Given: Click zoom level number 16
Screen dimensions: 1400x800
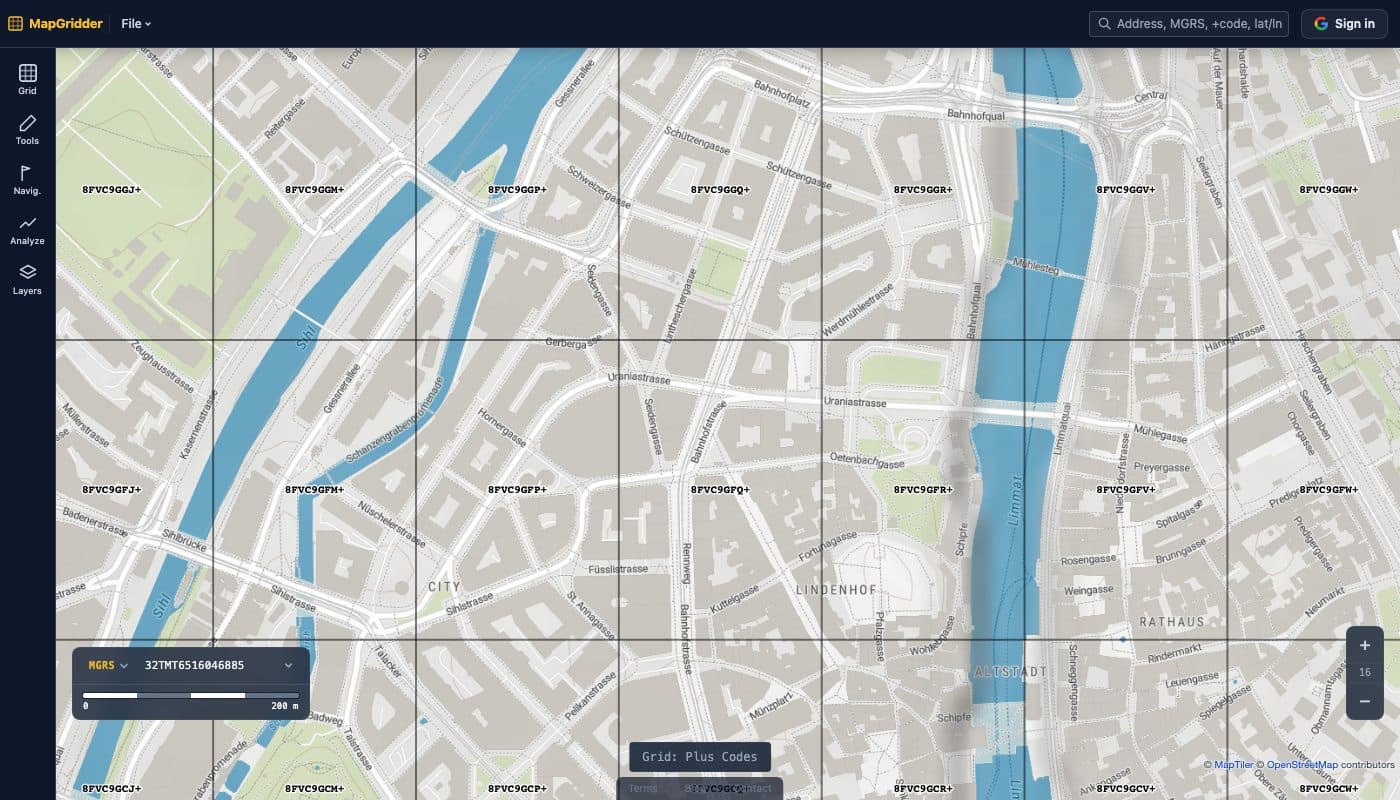Looking at the screenshot, I should 1365,673.
